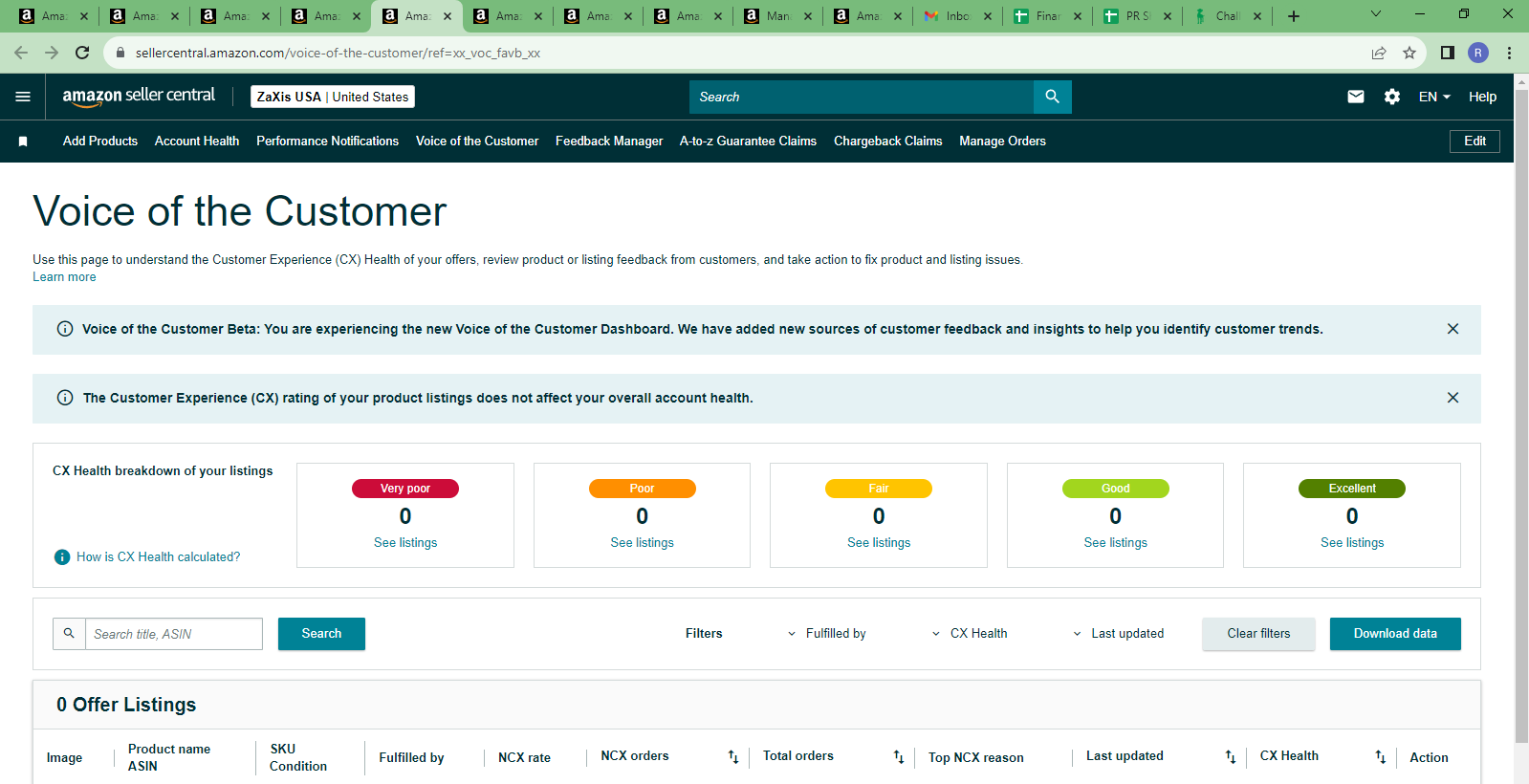1529x784 pixels.
Task: Close the Inbox Gmail browser tab
Action: (988, 16)
